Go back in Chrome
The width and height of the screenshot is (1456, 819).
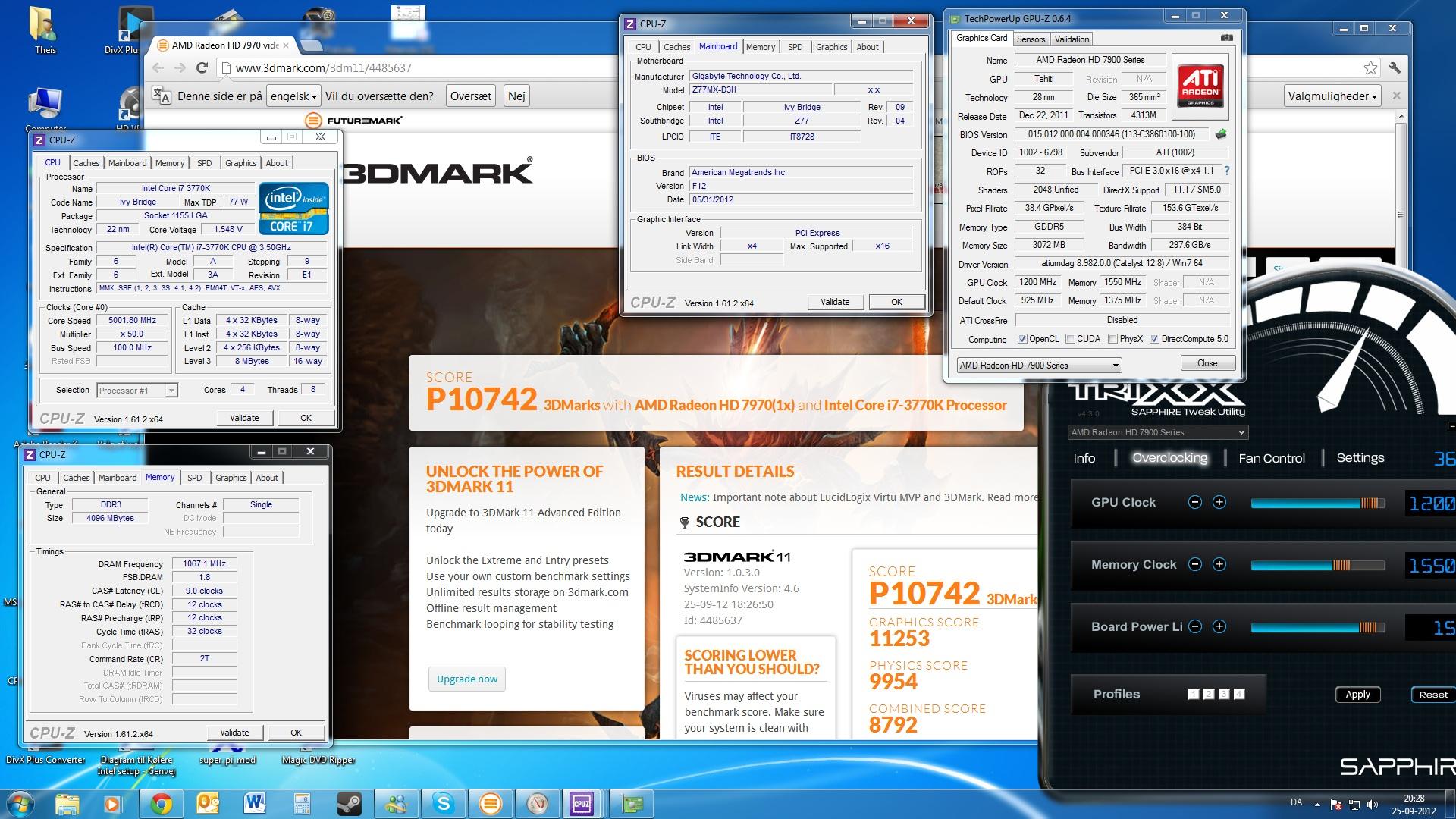pos(158,67)
